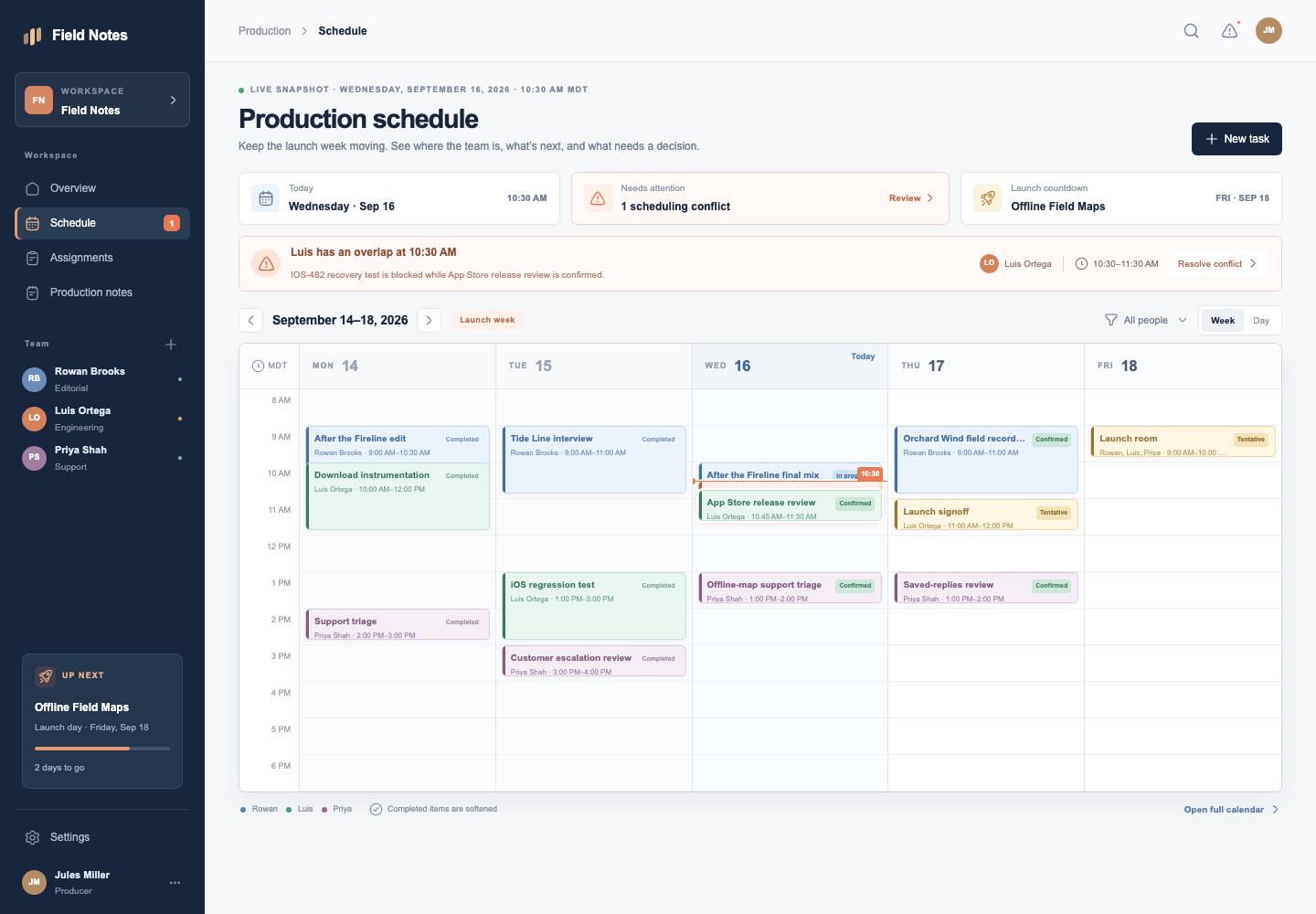Click the rocket icon in Up Next card

click(45, 676)
